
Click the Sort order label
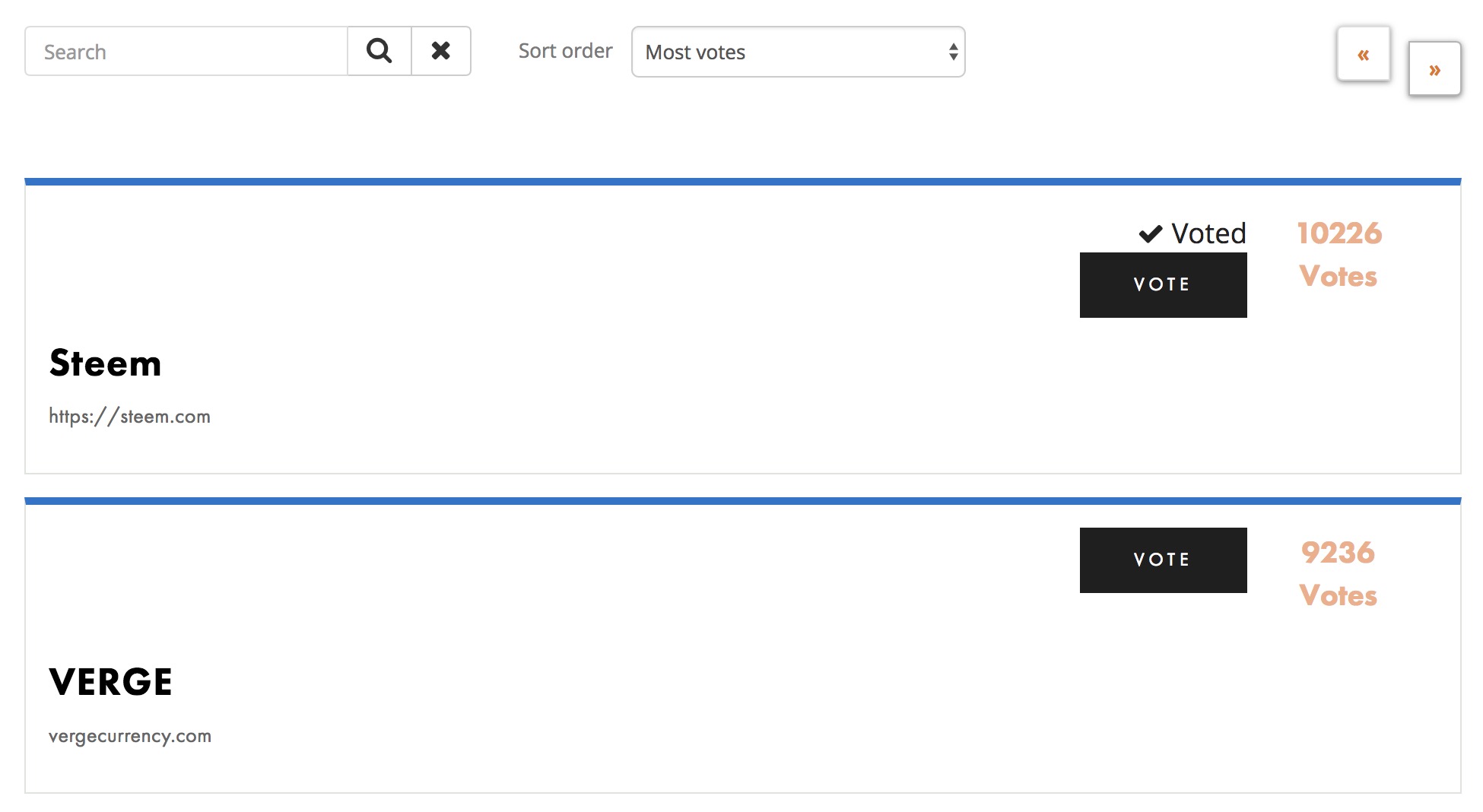click(x=565, y=51)
